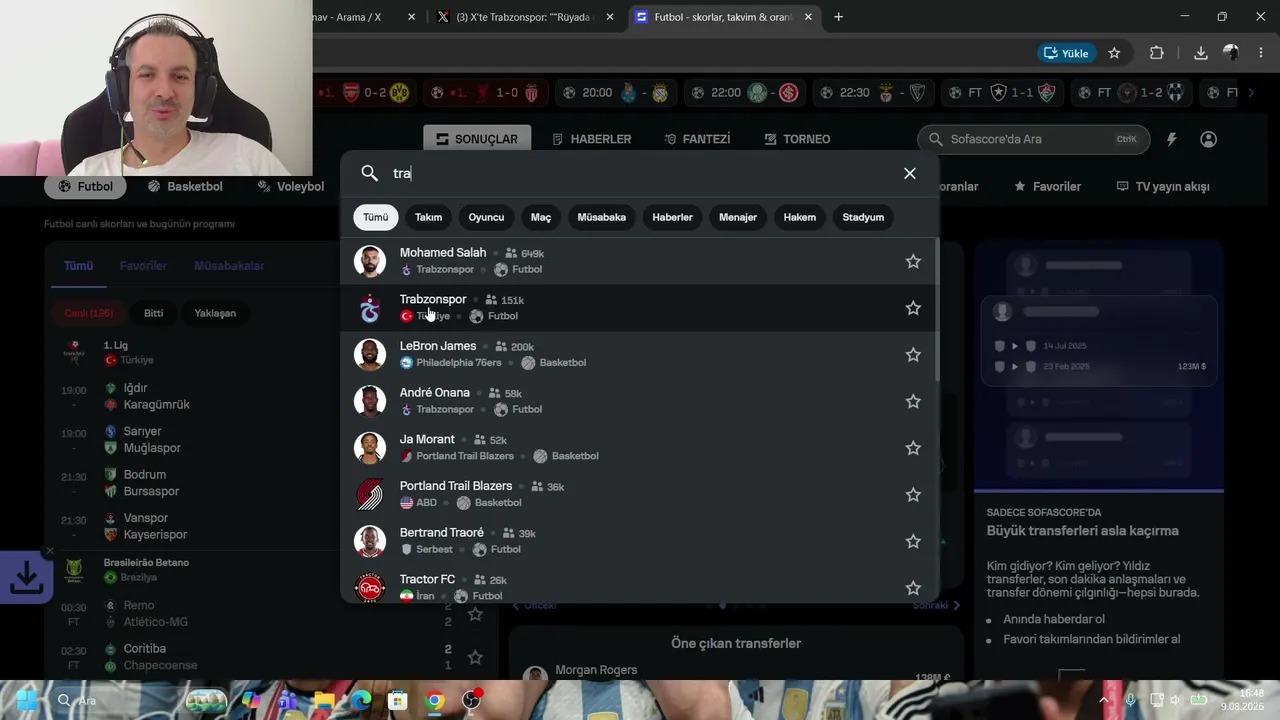Viewport: 1280px width, 720px height.
Task: Click the search field containing 'tra'
Action: [640, 173]
